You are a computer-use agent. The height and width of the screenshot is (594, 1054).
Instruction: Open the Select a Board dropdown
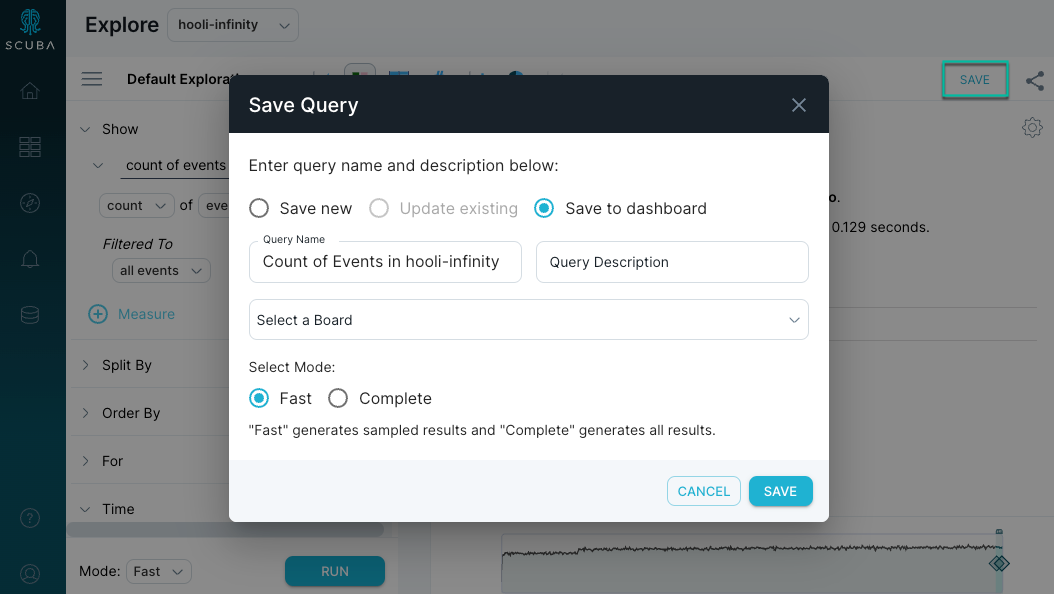coord(528,319)
